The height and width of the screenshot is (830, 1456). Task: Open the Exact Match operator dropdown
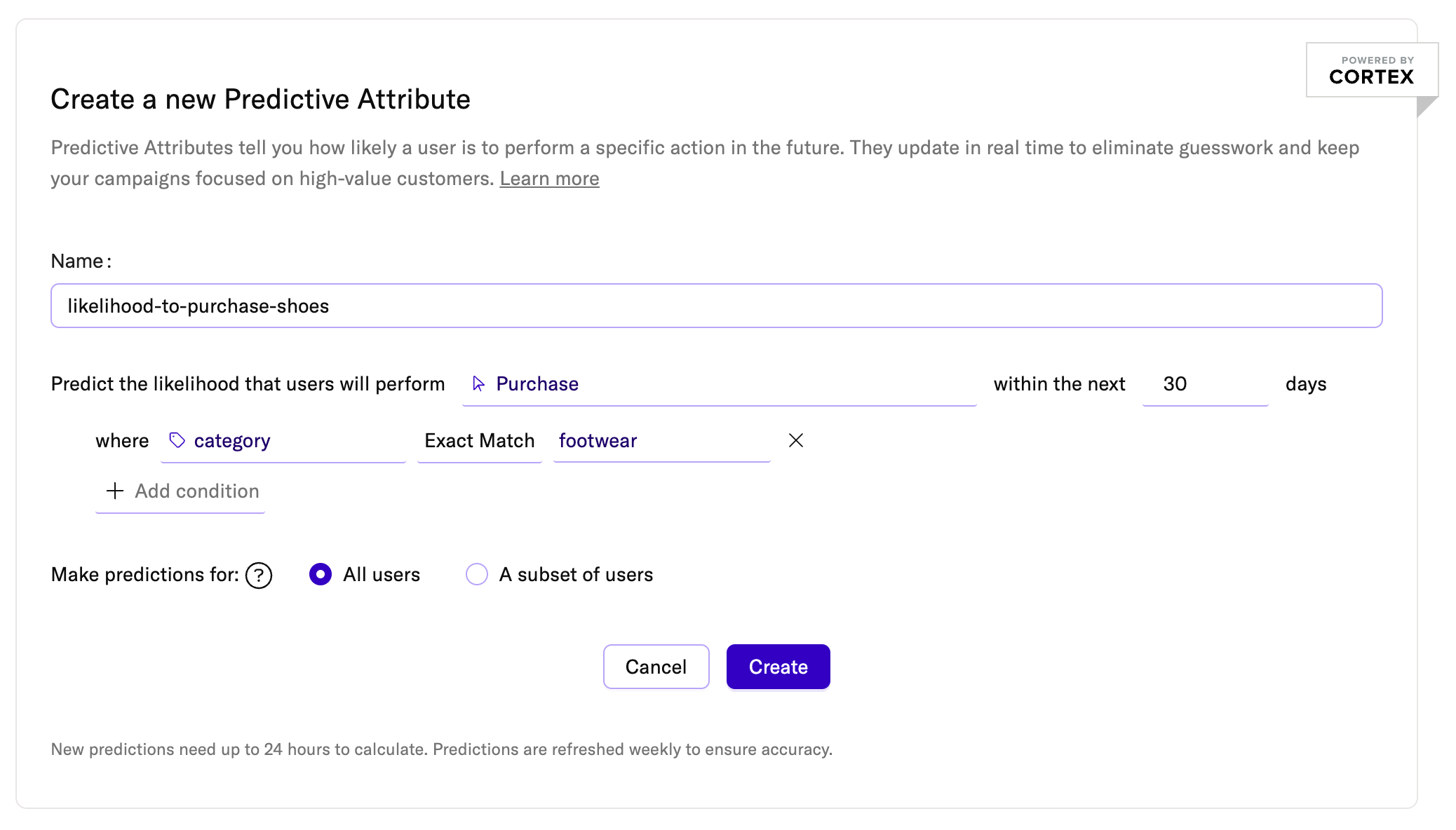480,441
